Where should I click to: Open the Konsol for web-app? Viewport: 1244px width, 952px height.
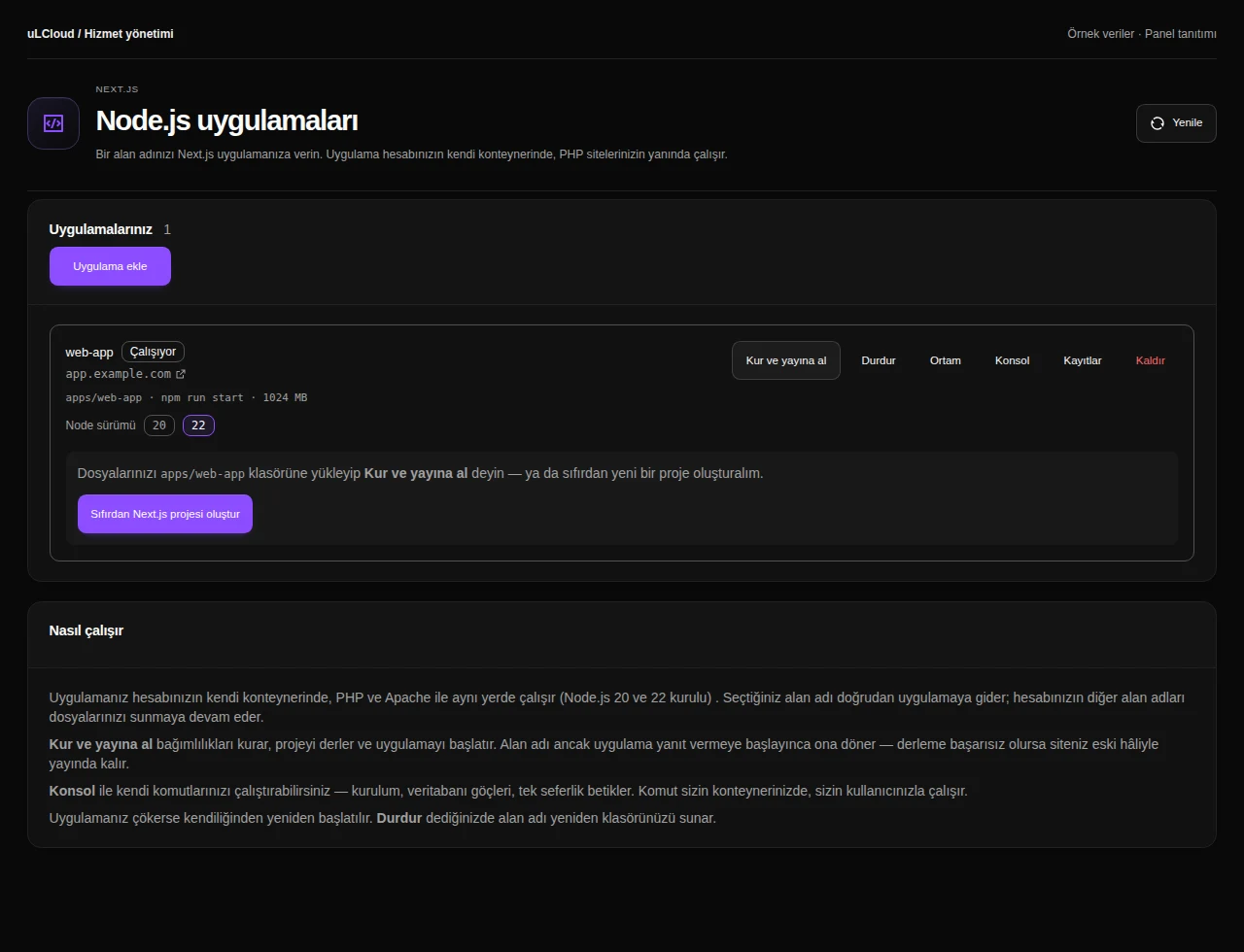[x=1012, y=360]
